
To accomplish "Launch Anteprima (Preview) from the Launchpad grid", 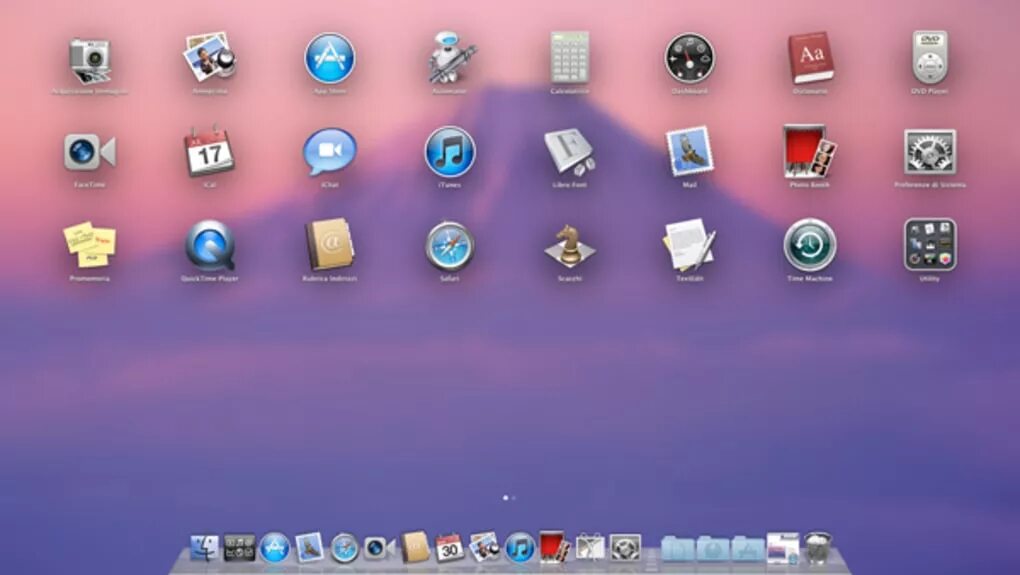I will point(209,57).
